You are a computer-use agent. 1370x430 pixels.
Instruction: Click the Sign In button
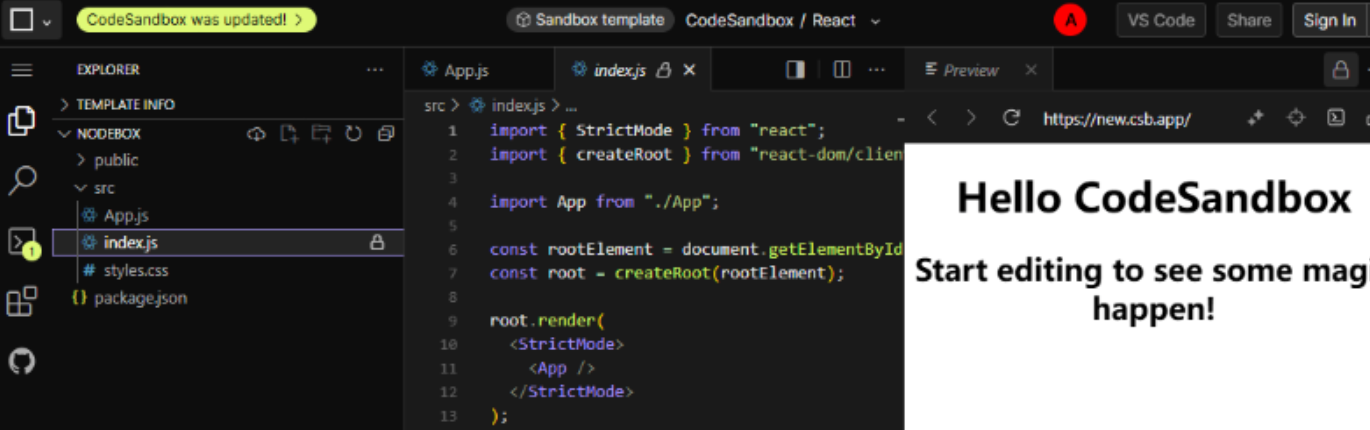tap(1329, 20)
